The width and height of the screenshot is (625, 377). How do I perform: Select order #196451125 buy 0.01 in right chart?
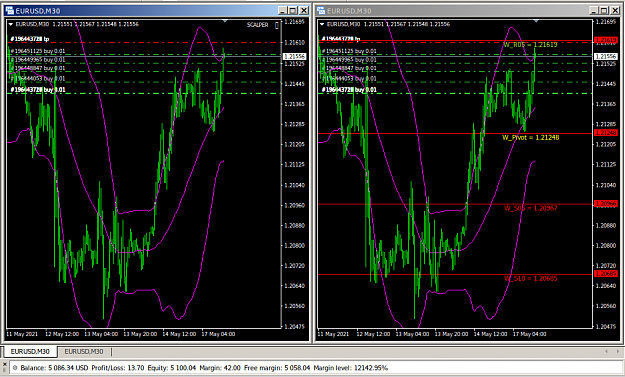coord(349,51)
